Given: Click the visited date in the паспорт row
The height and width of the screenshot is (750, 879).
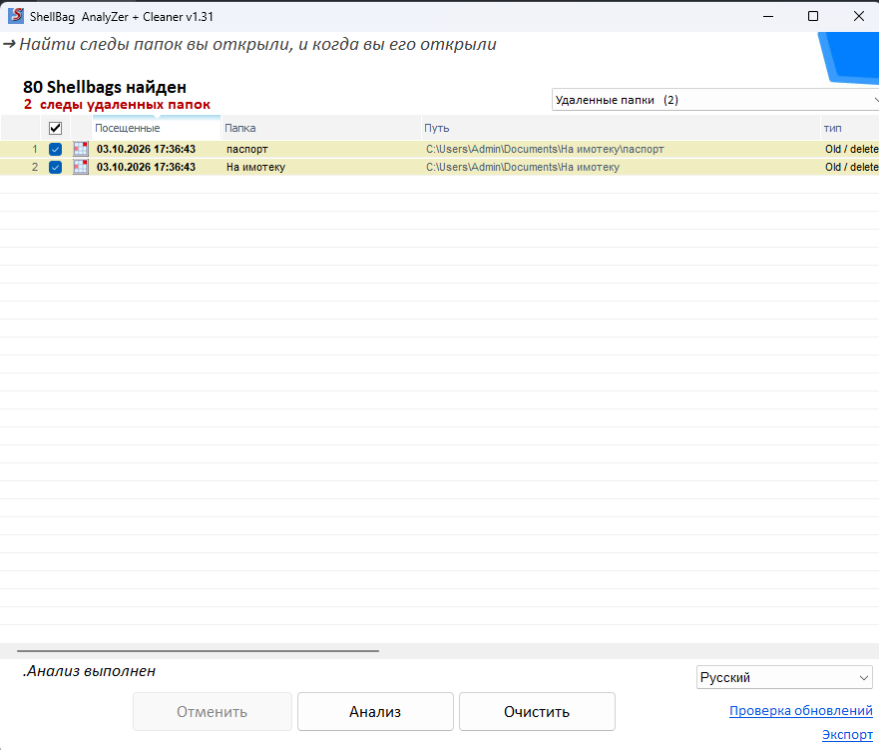Looking at the screenshot, I should pos(146,149).
